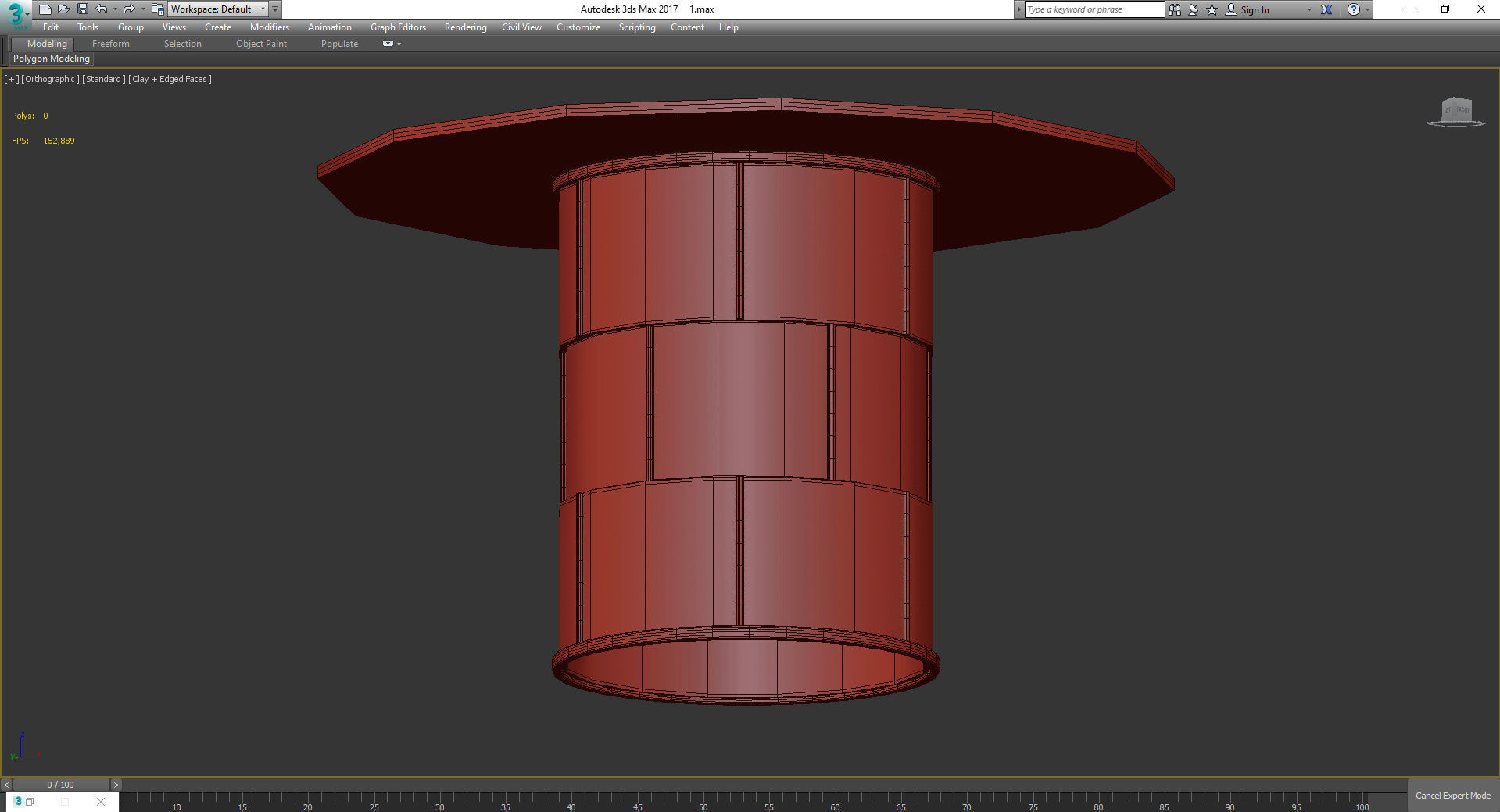Click the binoculars search icon
The image size is (1500, 812).
(1175, 9)
